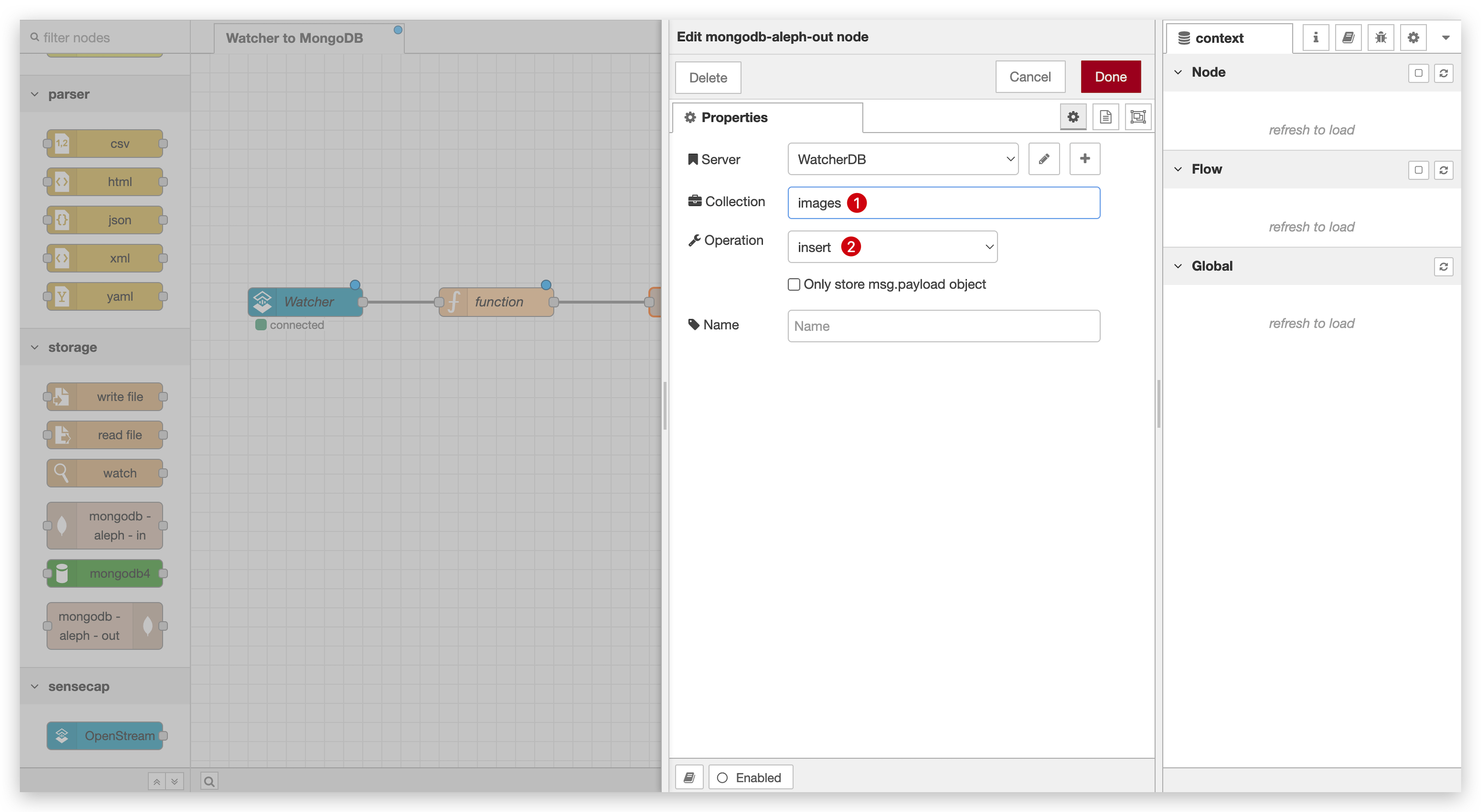This screenshot has height=812, width=1481.
Task: Open node appearance icon tab
Action: [1138, 117]
